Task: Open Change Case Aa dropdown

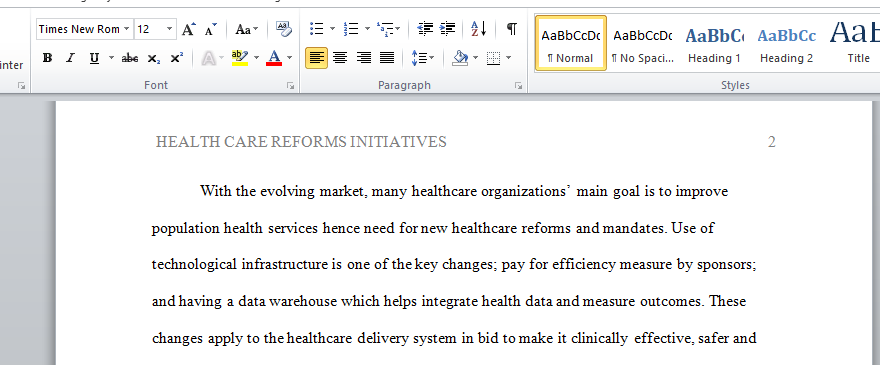Action: 247,29
